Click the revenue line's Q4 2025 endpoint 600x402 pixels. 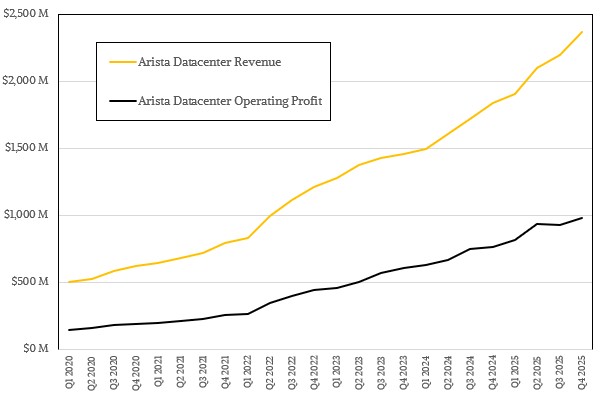click(x=582, y=31)
